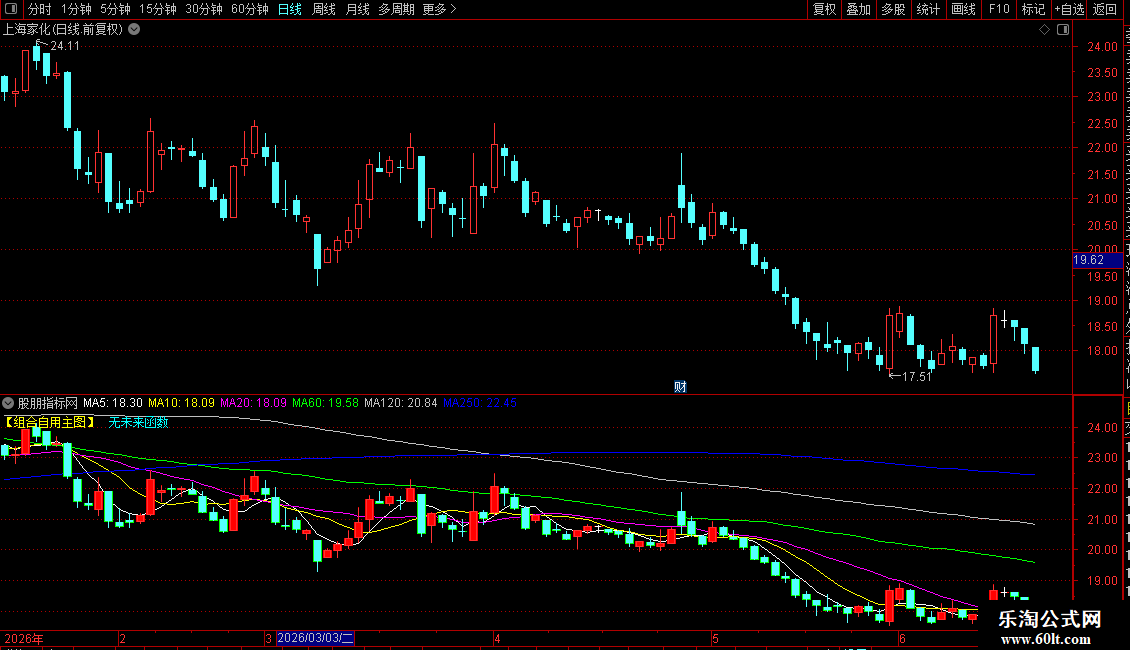Expand the 股朋指标网 indicator dropdown

(x=8, y=403)
